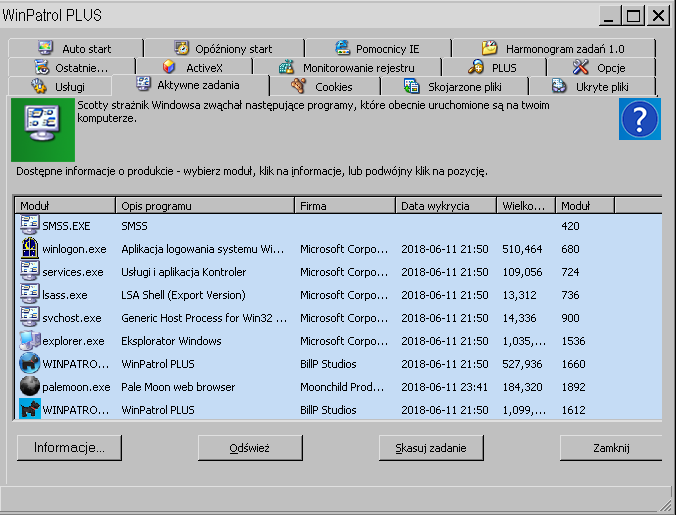Open the Ukryte pliki tab
The image size is (676, 515).
[x=592, y=87]
